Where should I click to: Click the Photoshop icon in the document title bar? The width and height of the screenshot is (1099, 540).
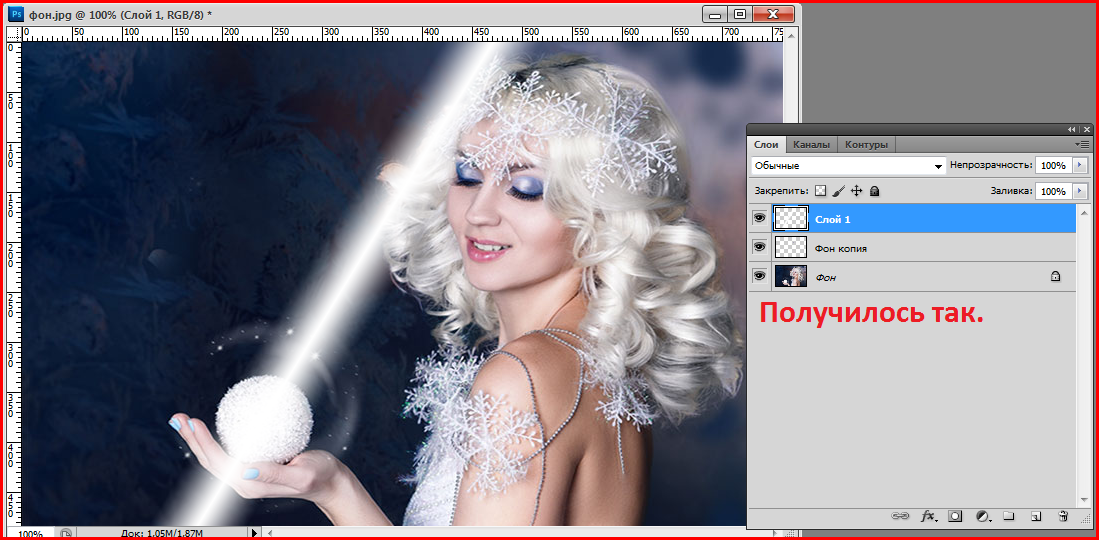pos(18,14)
